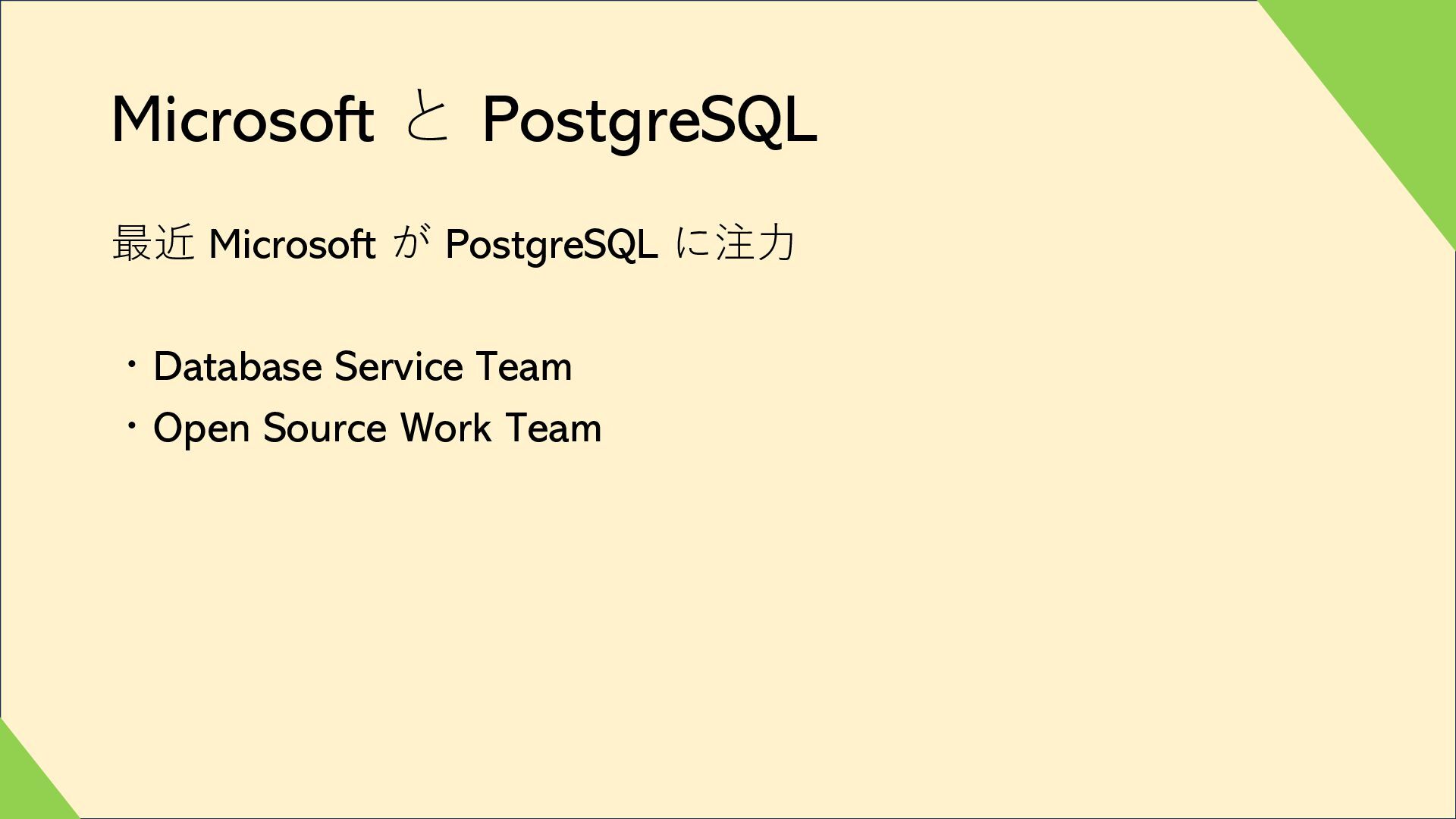Click the word Microsoft in the slide title
The image size is (1456, 819).
[243, 119]
